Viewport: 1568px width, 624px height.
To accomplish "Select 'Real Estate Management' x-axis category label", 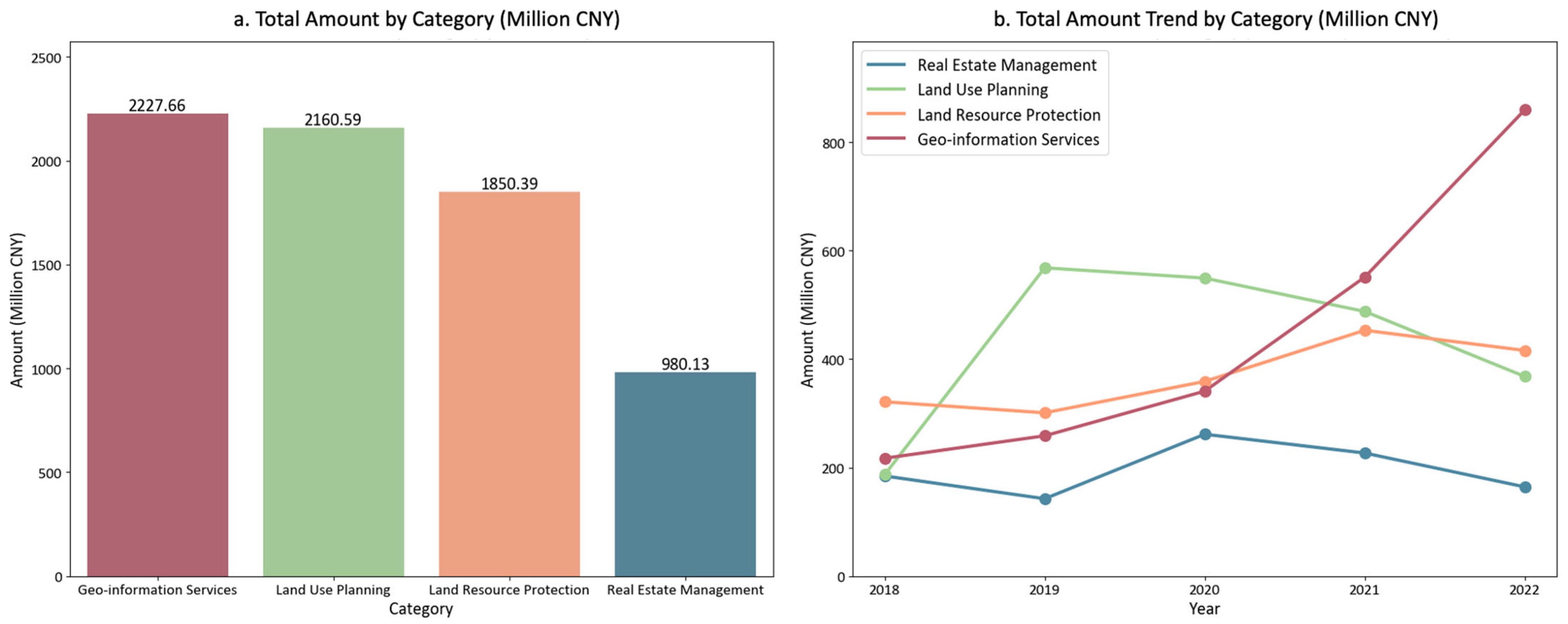I will (685, 589).
